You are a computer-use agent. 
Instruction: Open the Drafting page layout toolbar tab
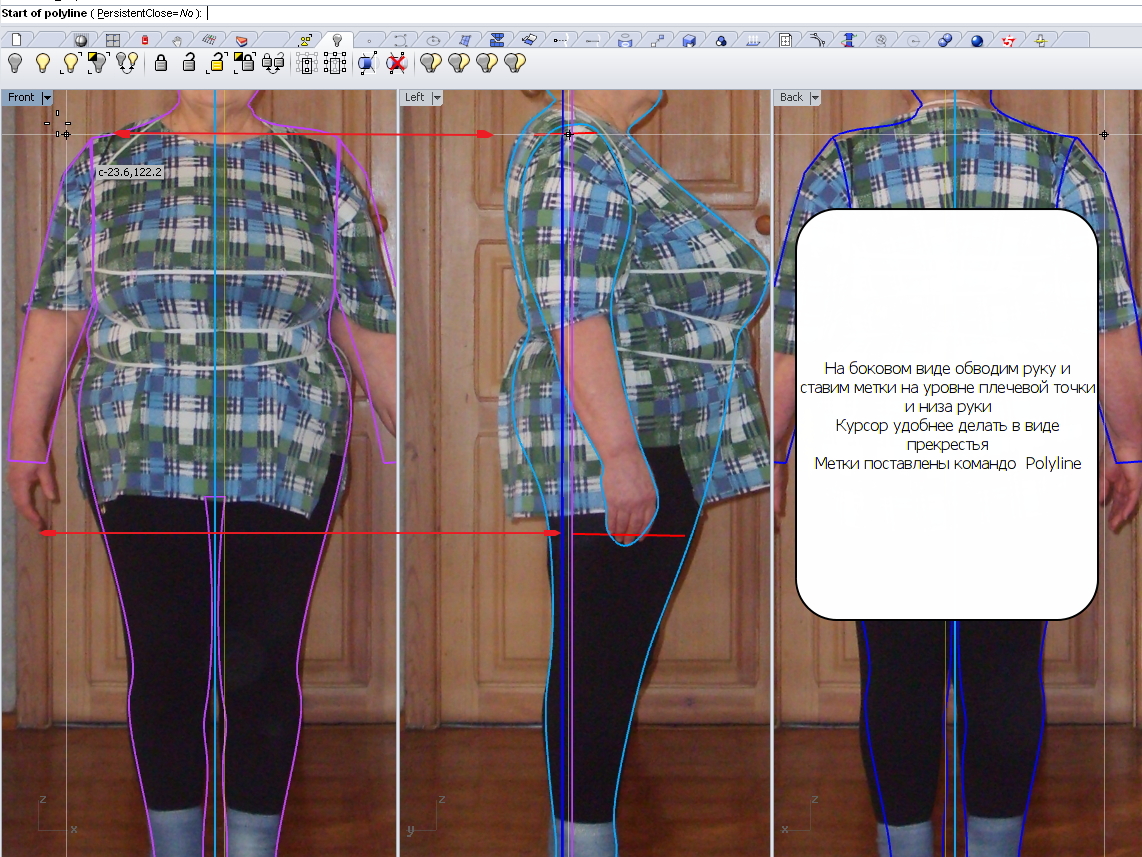click(785, 40)
